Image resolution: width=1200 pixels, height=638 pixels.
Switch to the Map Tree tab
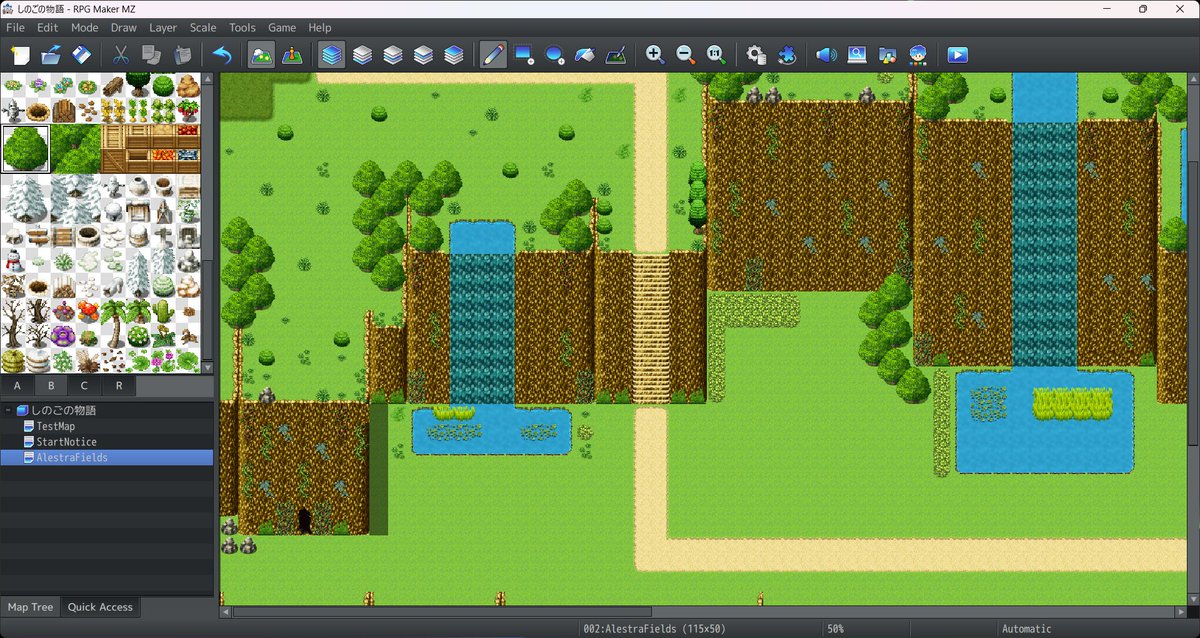tap(30, 607)
